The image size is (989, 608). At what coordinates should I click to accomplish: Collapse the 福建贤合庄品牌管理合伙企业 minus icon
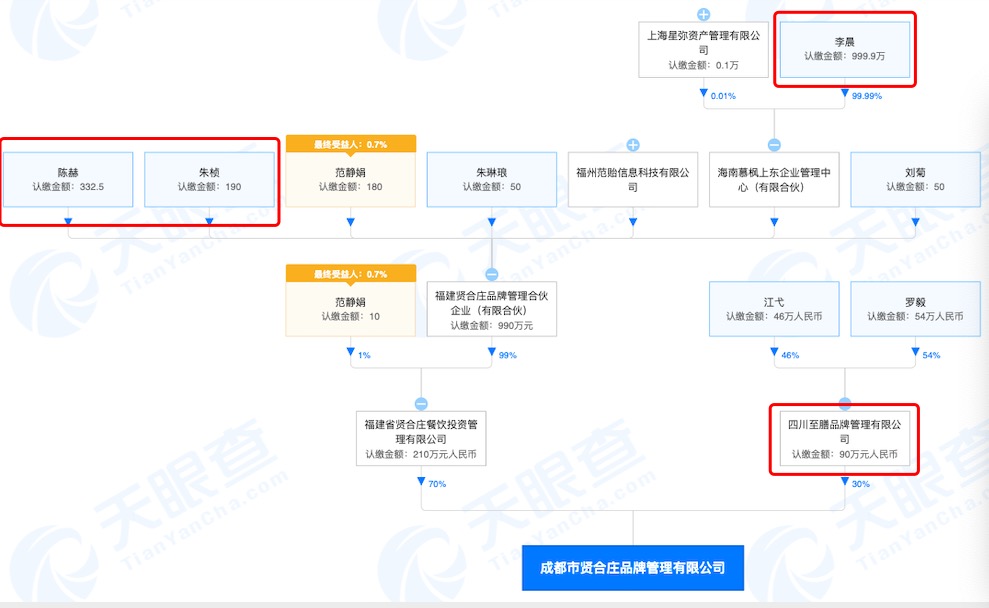[x=491, y=274]
